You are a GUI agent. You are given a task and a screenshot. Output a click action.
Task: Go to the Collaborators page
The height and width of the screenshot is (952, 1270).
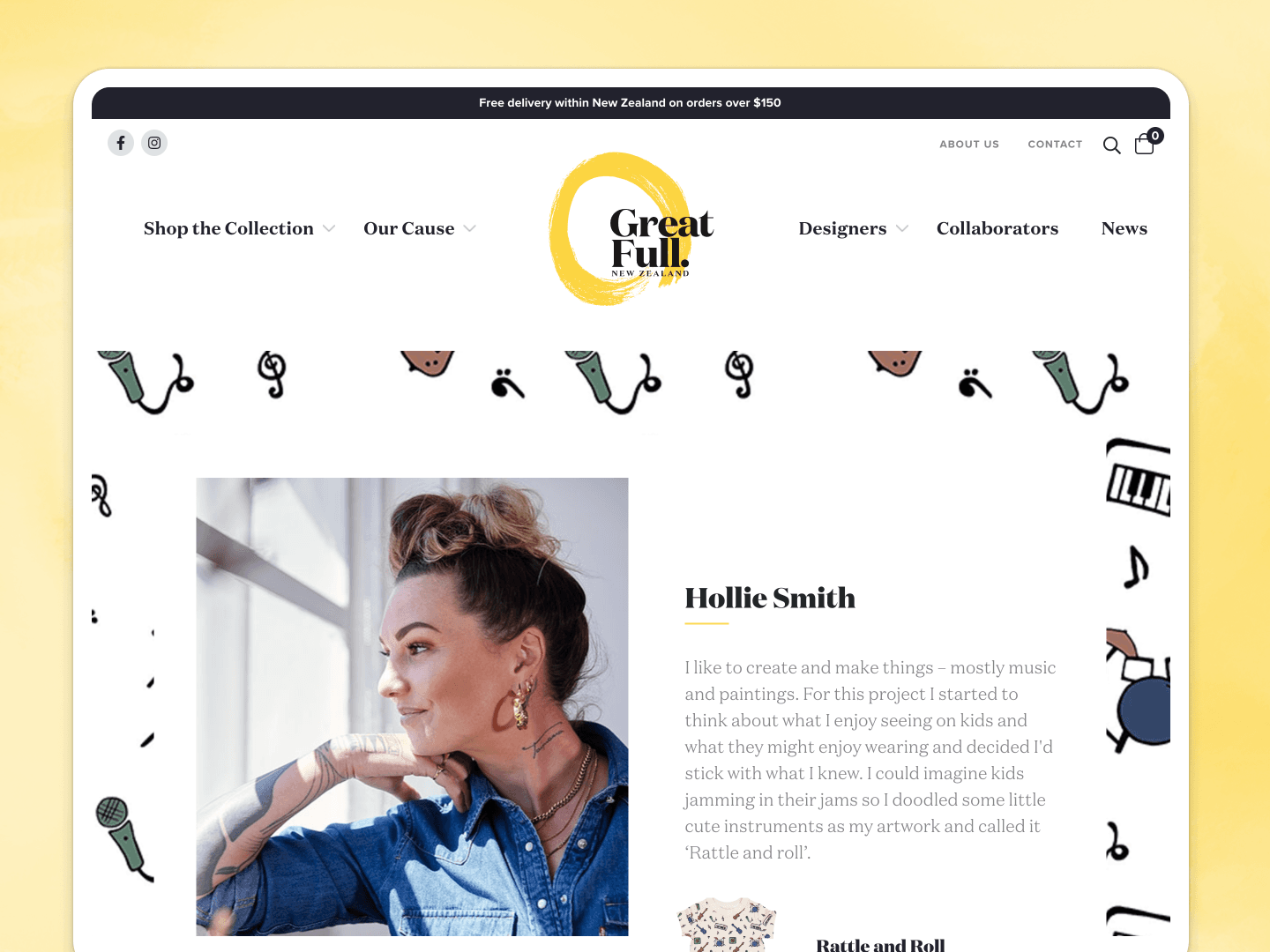pos(997,228)
